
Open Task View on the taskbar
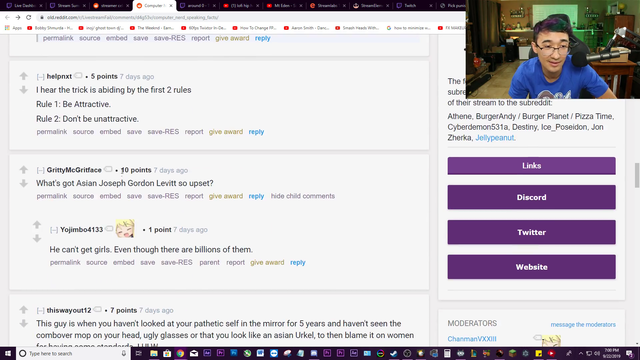pyautogui.click(x=138, y=353)
